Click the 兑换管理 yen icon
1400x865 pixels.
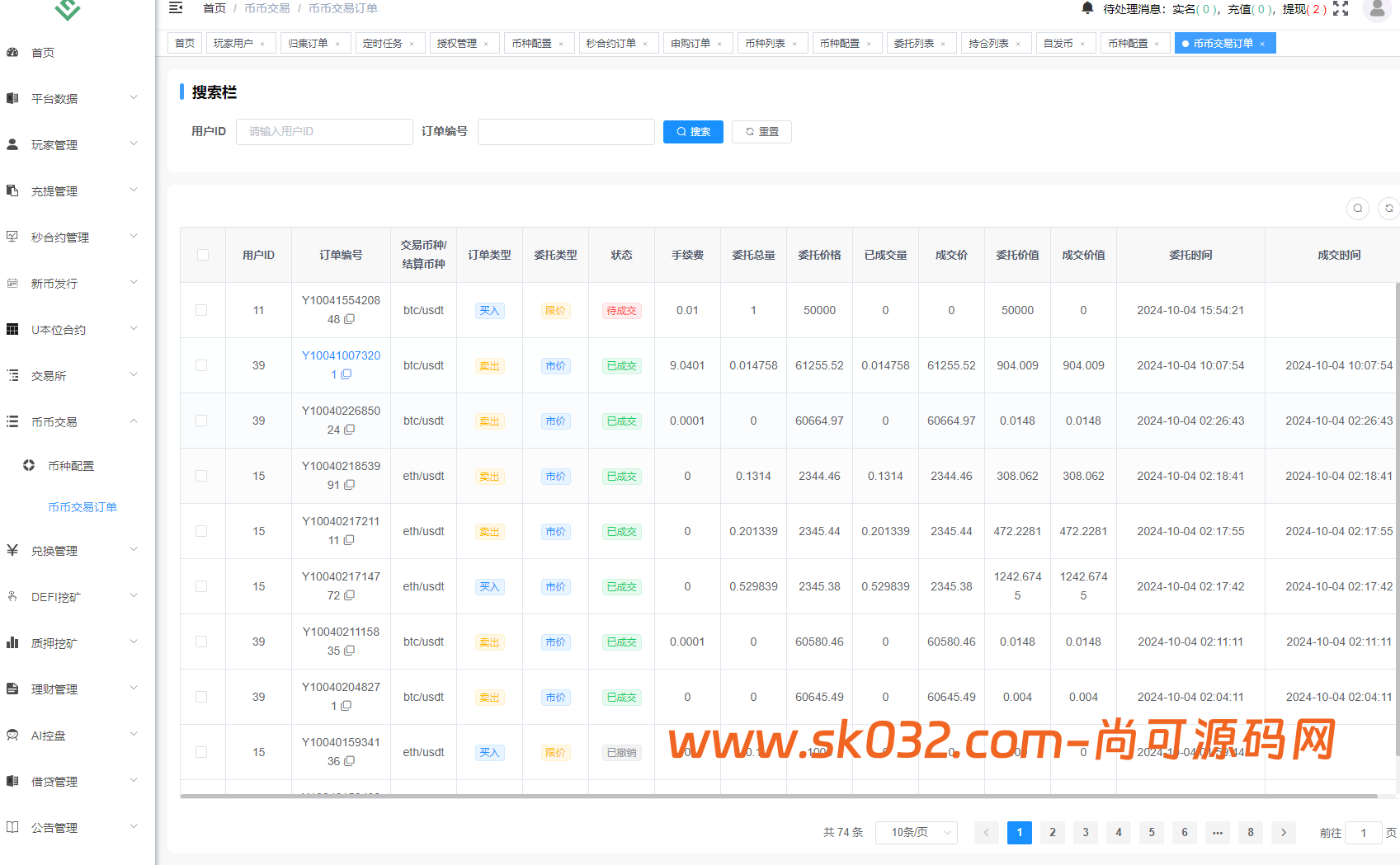tap(12, 550)
